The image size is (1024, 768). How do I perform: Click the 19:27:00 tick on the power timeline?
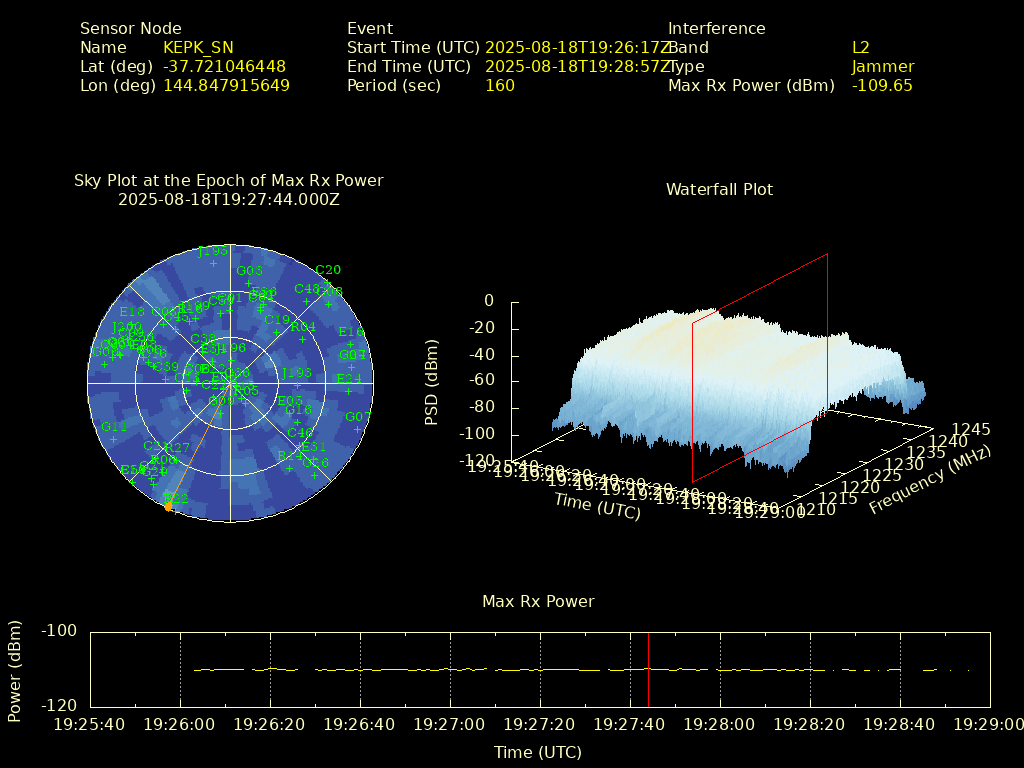click(451, 724)
